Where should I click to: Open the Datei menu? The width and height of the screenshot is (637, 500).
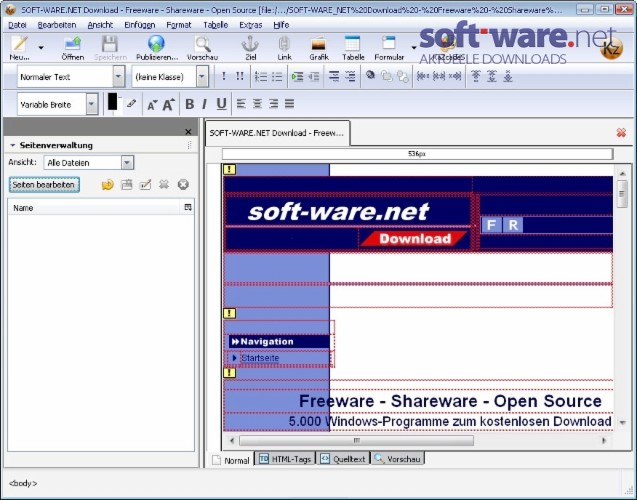pyautogui.click(x=17, y=25)
